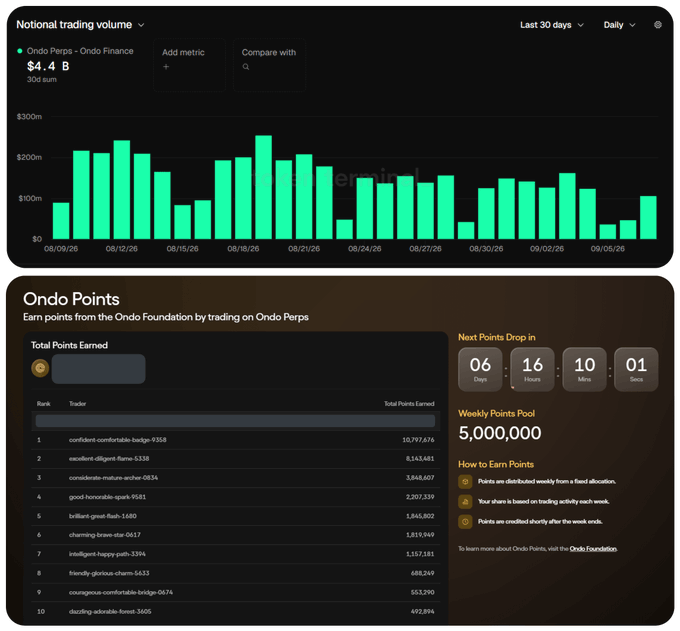Click the redacted own-rank row in leaderboard
This screenshot has height=631, width=680.
click(x=235, y=421)
